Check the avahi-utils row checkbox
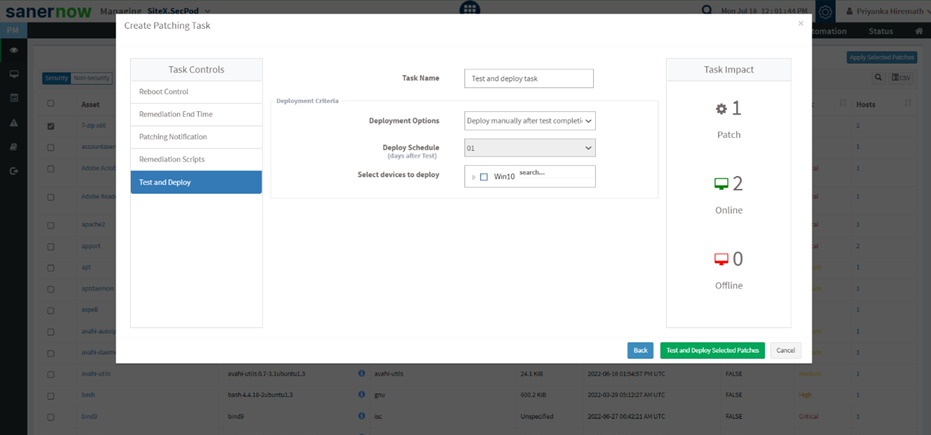Screen dimensions: 931x435 click(50, 374)
